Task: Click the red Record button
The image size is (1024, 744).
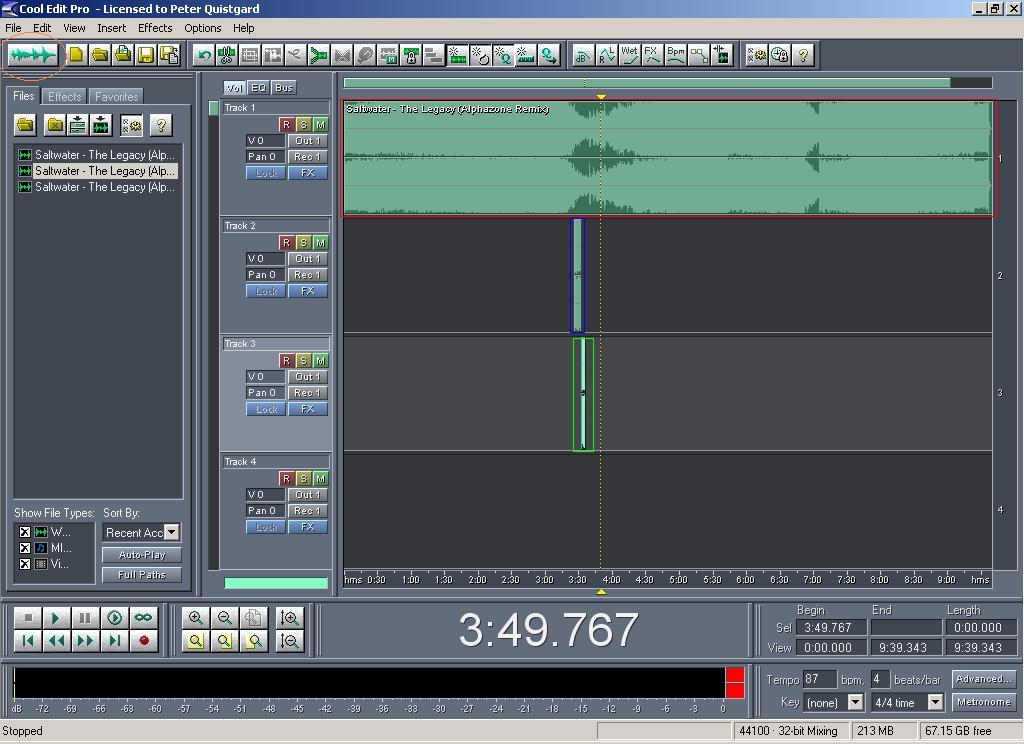Action: (144, 641)
